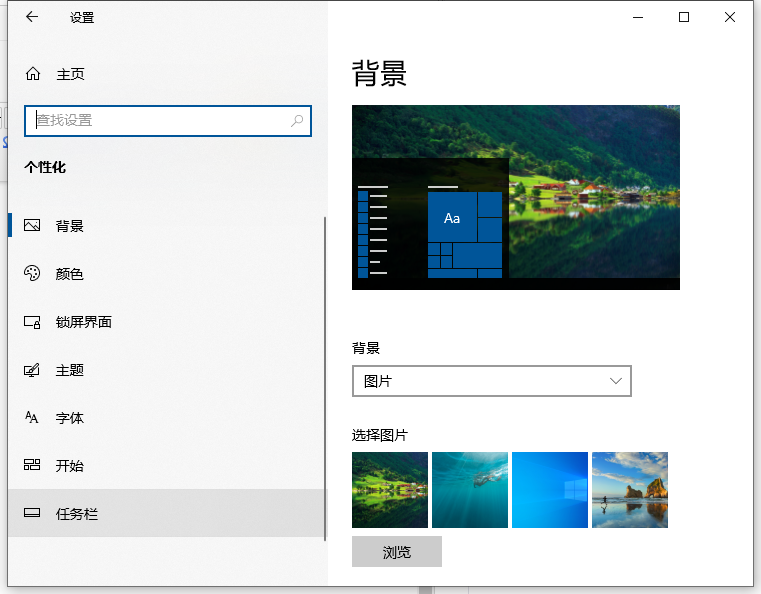The width and height of the screenshot is (761, 594).
Task: Pick the underwater swimmer picture thumbnail
Action: click(470, 490)
